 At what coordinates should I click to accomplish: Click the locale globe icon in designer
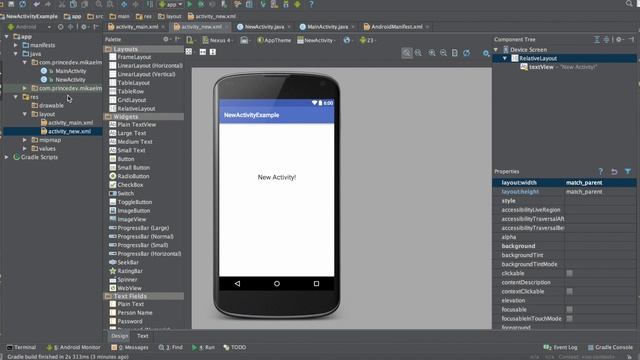347,40
